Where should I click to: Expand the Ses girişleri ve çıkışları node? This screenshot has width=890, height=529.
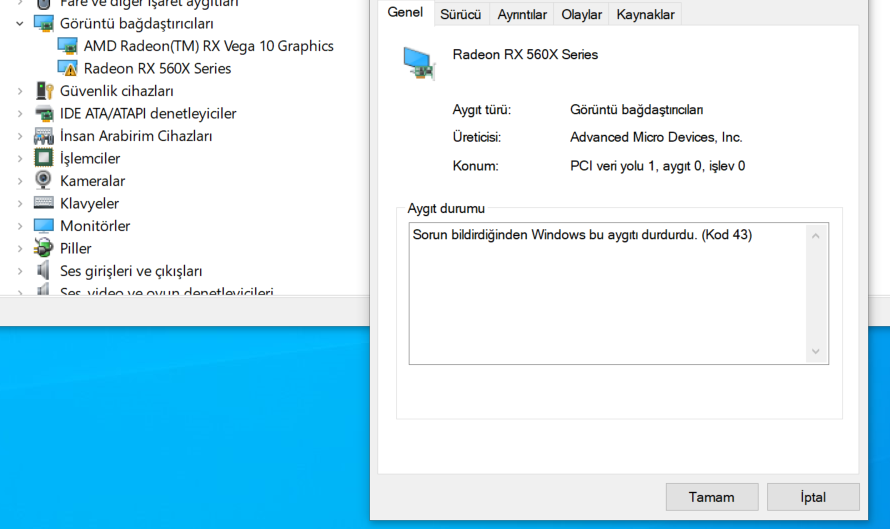click(x=20, y=271)
